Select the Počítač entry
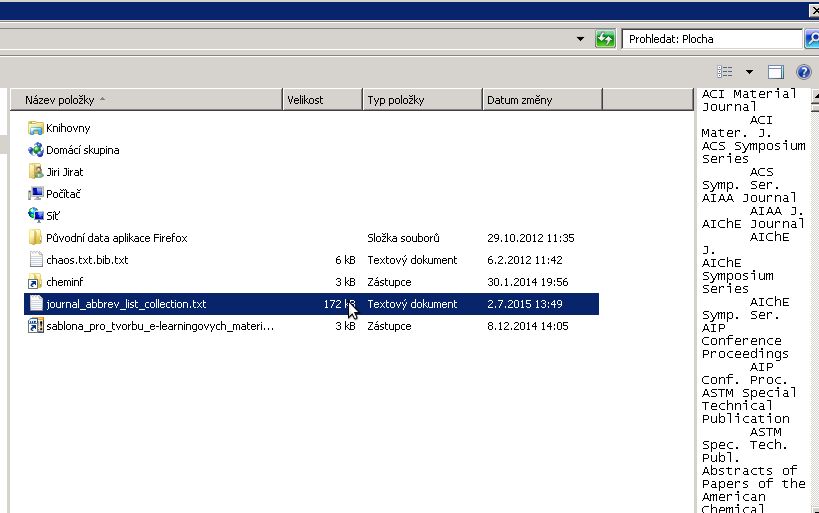 [63, 194]
